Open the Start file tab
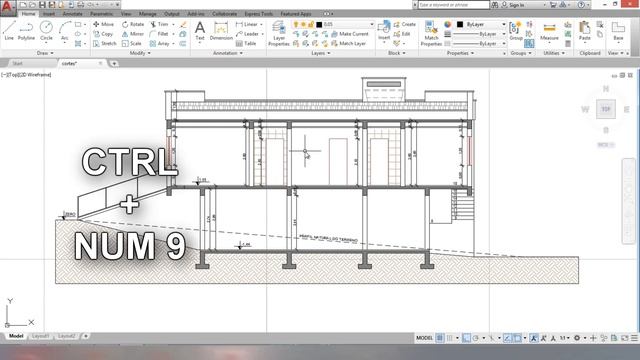The width and height of the screenshot is (640, 360). (17, 63)
